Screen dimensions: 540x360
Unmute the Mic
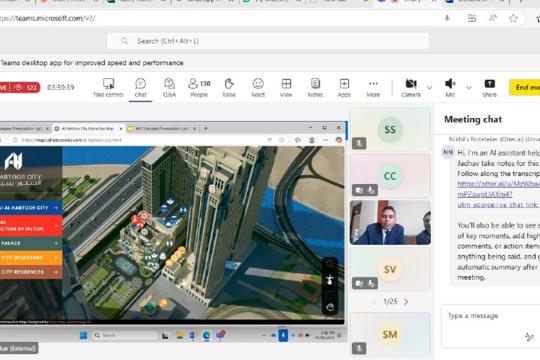point(450,88)
